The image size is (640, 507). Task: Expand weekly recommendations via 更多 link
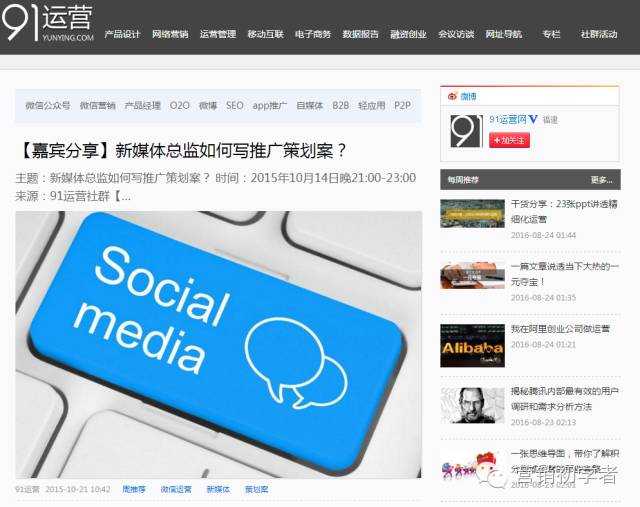[601, 180]
